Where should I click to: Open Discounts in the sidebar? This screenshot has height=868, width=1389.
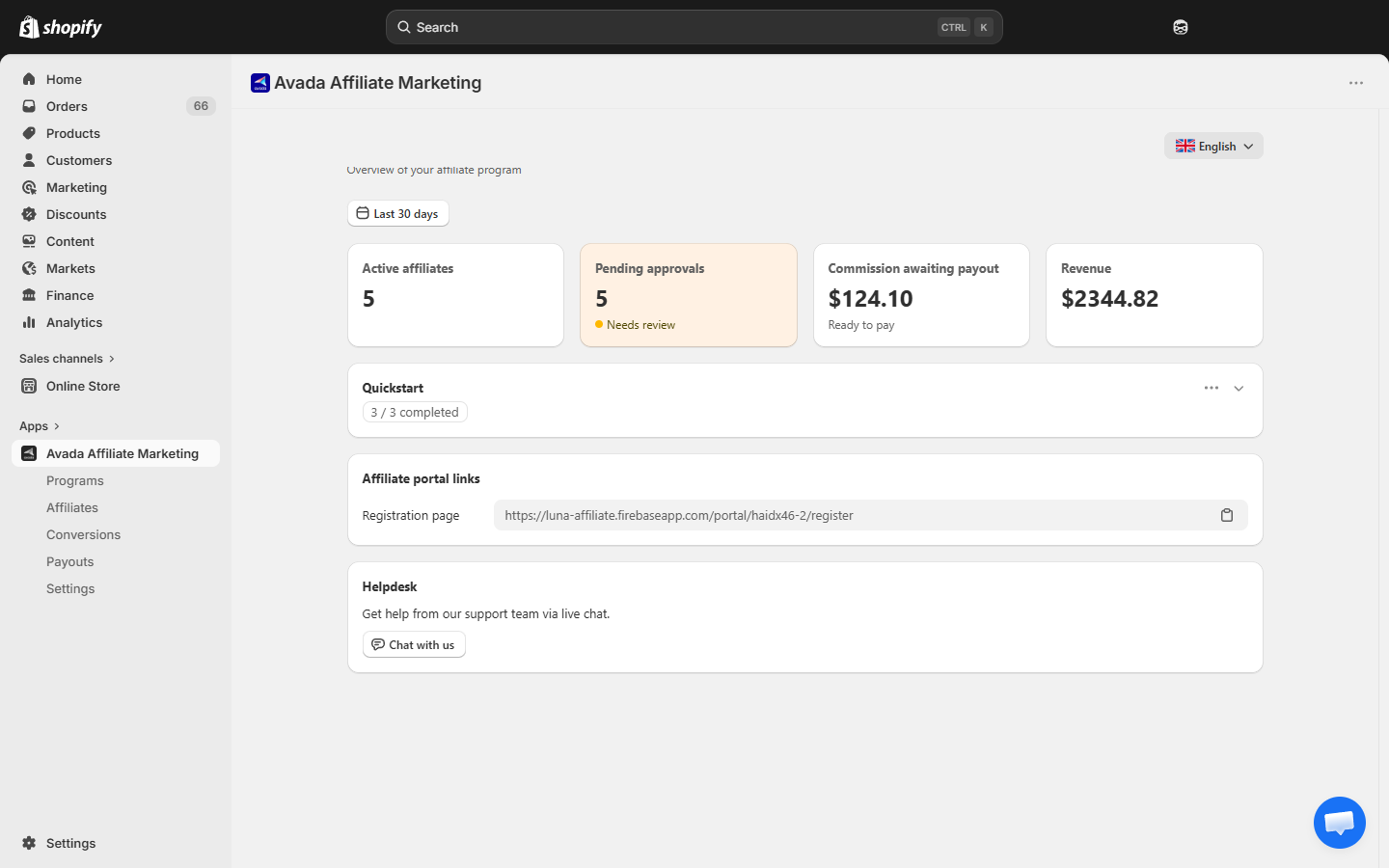click(116, 214)
